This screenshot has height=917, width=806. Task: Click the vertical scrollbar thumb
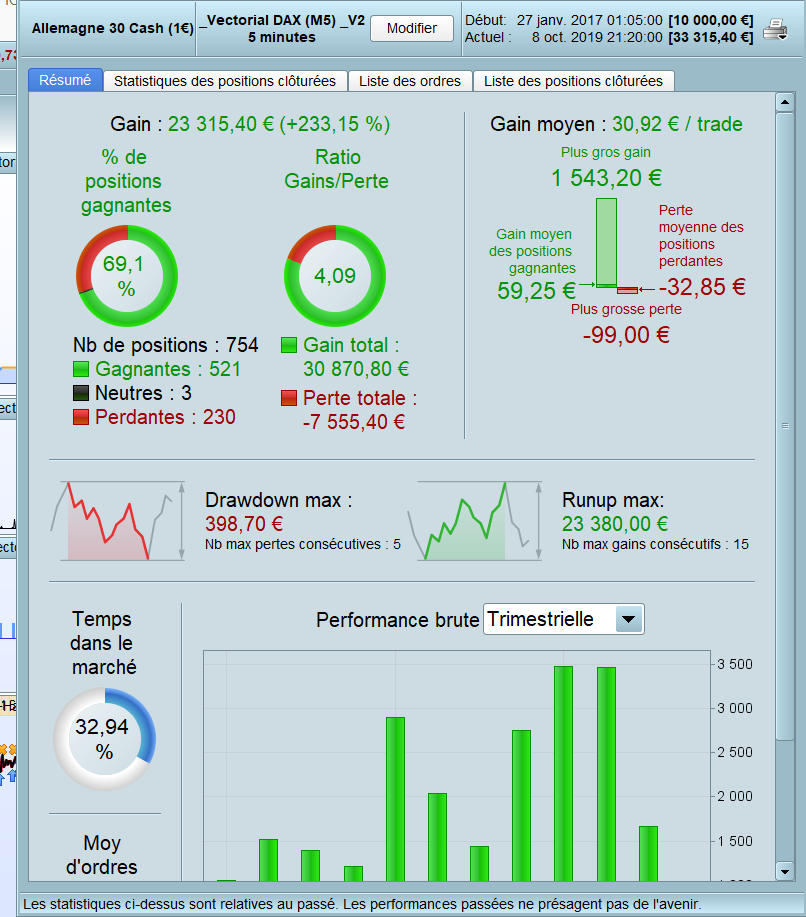pos(784,427)
